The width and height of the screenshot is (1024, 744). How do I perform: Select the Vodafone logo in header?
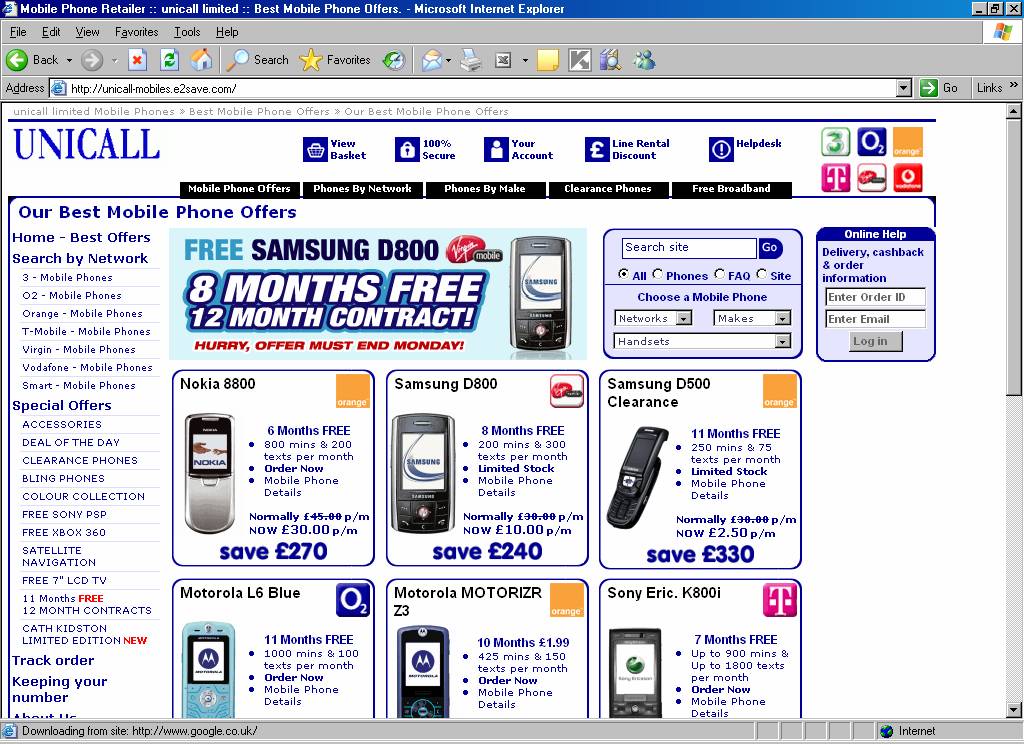point(908,178)
